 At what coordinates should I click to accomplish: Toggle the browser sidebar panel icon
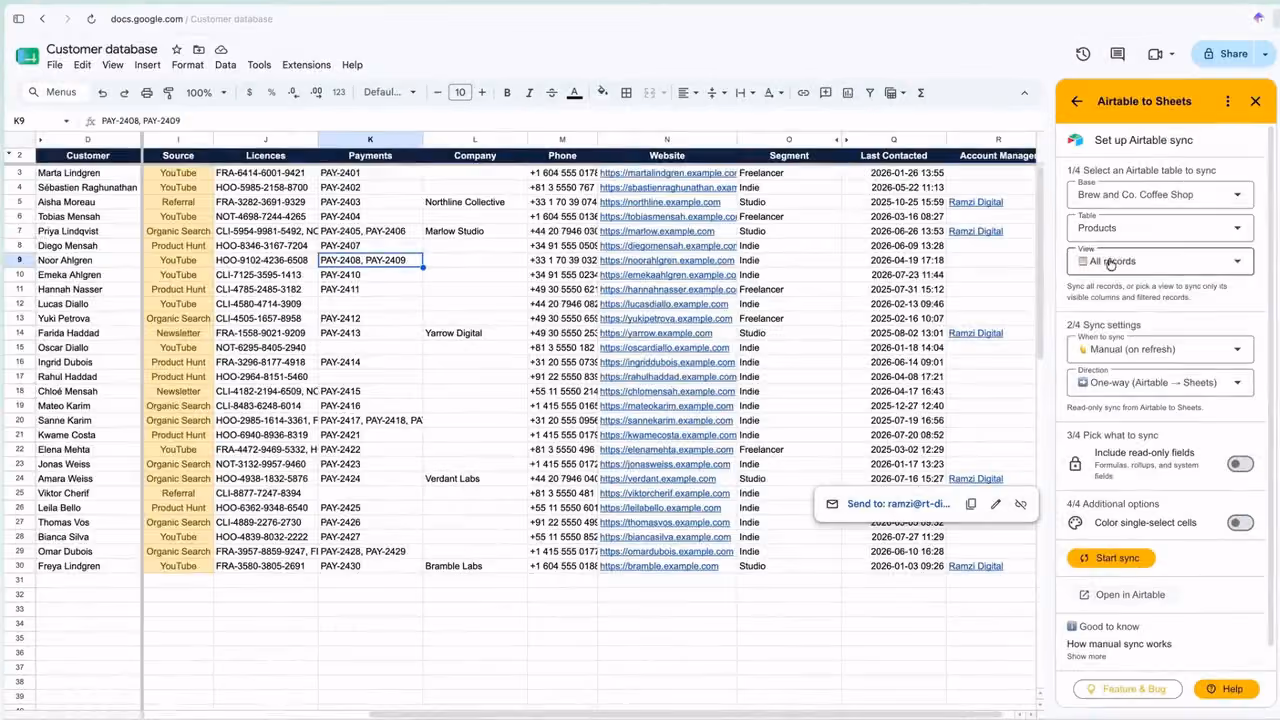coord(19,19)
